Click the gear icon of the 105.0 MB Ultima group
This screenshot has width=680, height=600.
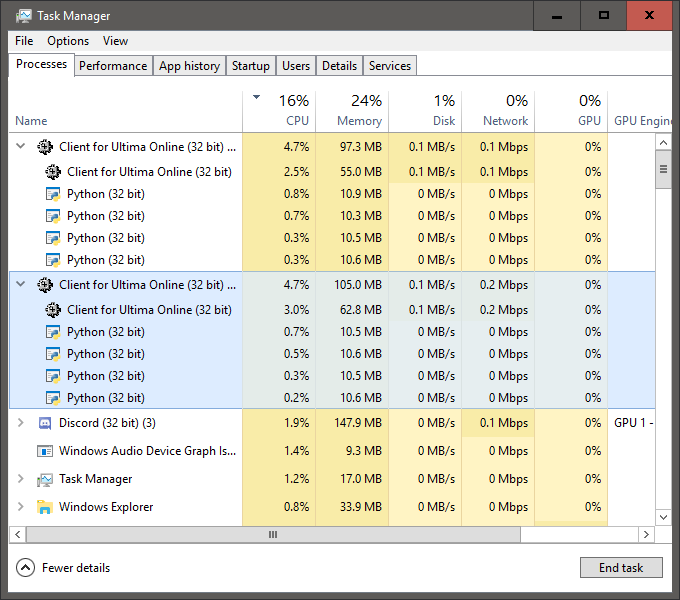tap(45, 285)
